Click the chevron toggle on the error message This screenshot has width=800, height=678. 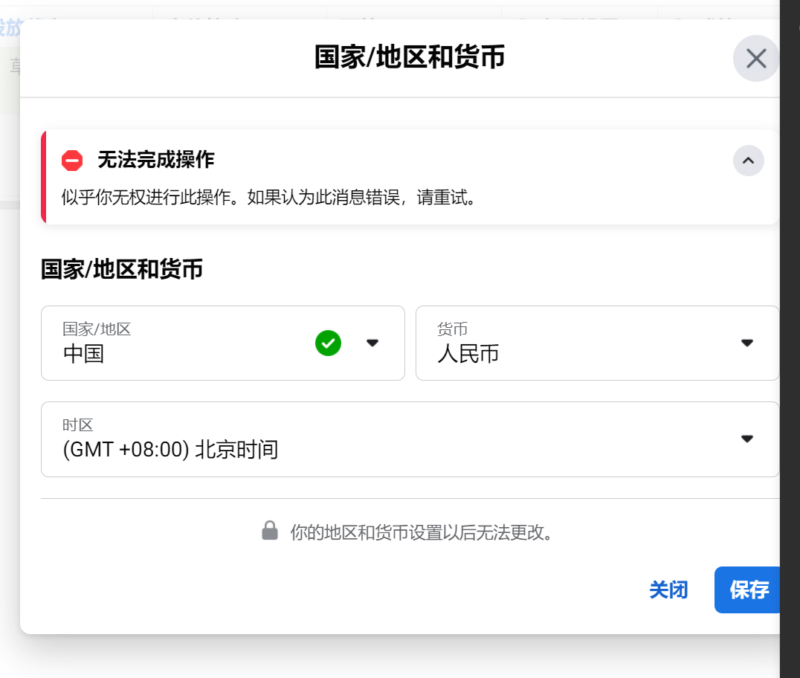coord(748,160)
